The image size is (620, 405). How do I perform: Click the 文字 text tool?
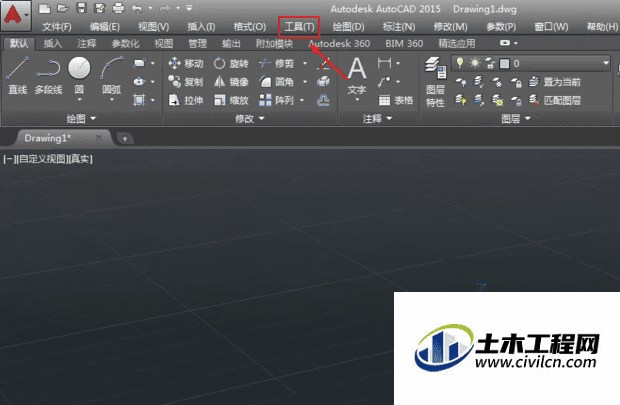pos(357,76)
